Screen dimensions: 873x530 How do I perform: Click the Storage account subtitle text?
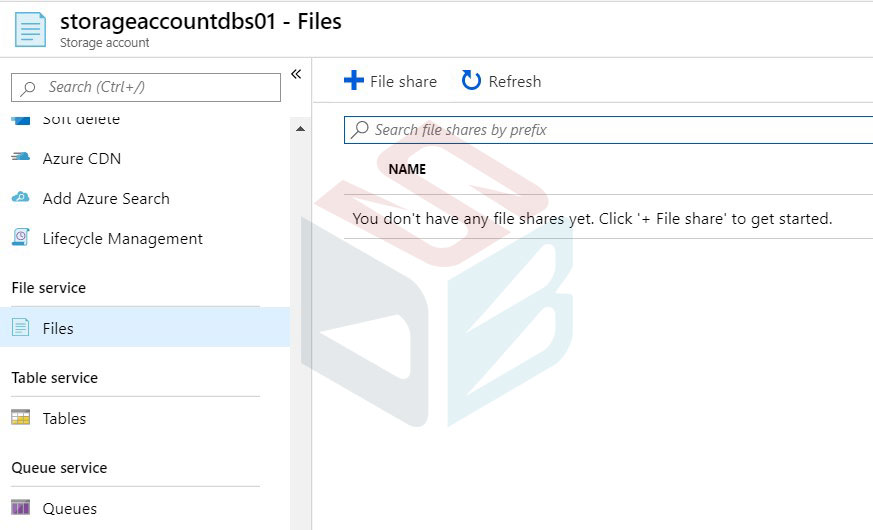[105, 43]
